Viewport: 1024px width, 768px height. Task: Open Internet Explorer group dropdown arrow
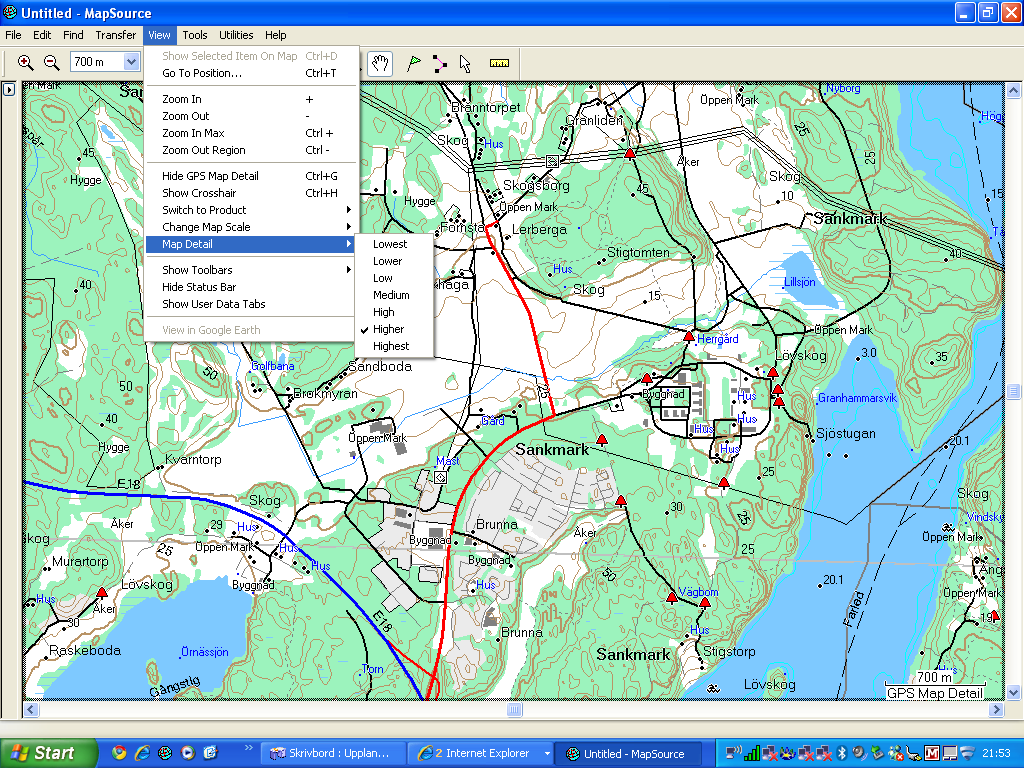[x=547, y=754]
